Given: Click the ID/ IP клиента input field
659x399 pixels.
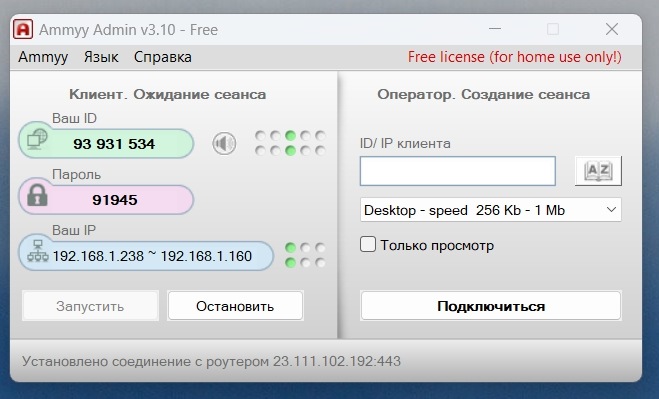Looking at the screenshot, I should click(458, 171).
